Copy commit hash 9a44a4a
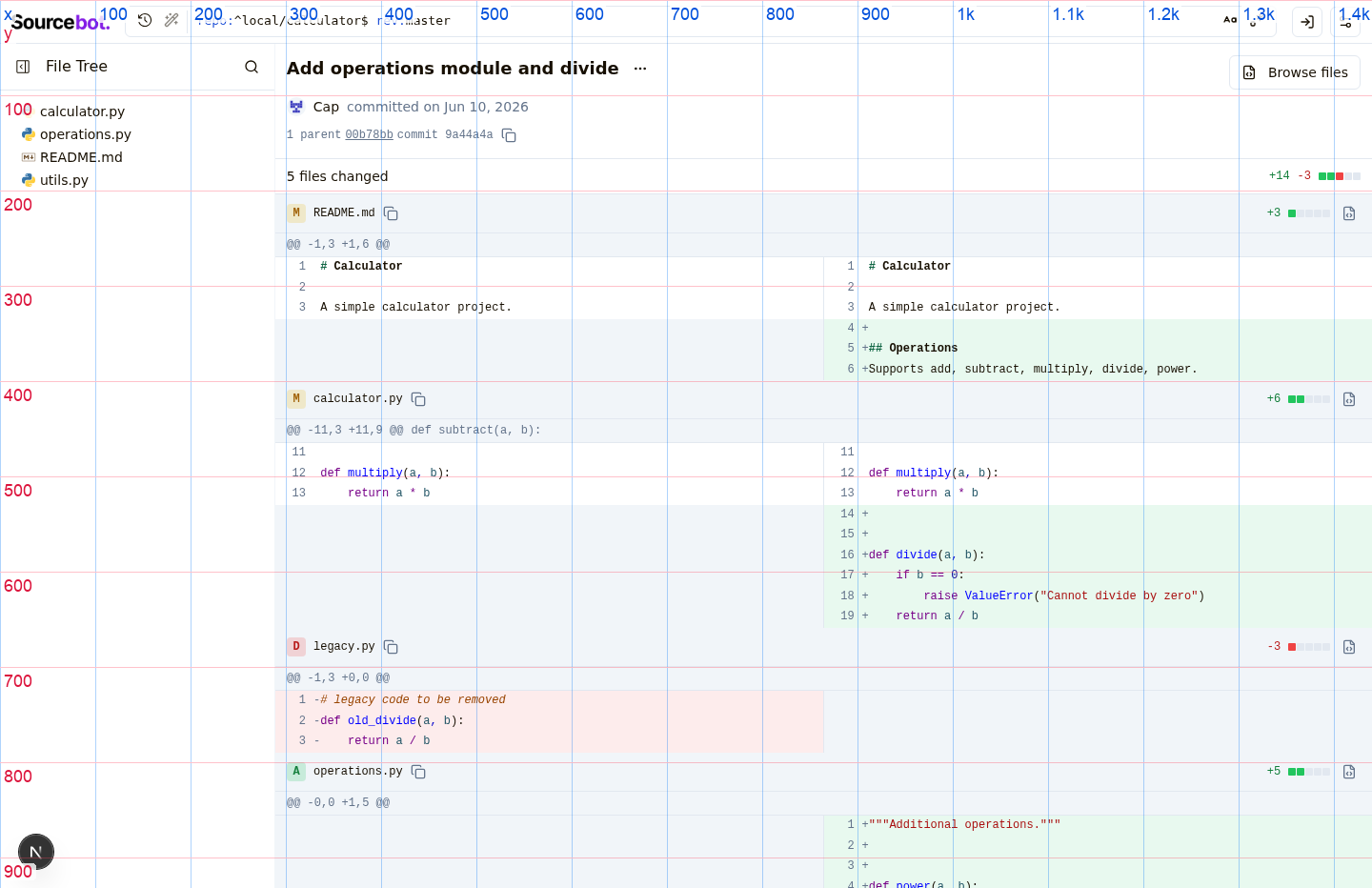The image size is (1372, 888). click(509, 135)
